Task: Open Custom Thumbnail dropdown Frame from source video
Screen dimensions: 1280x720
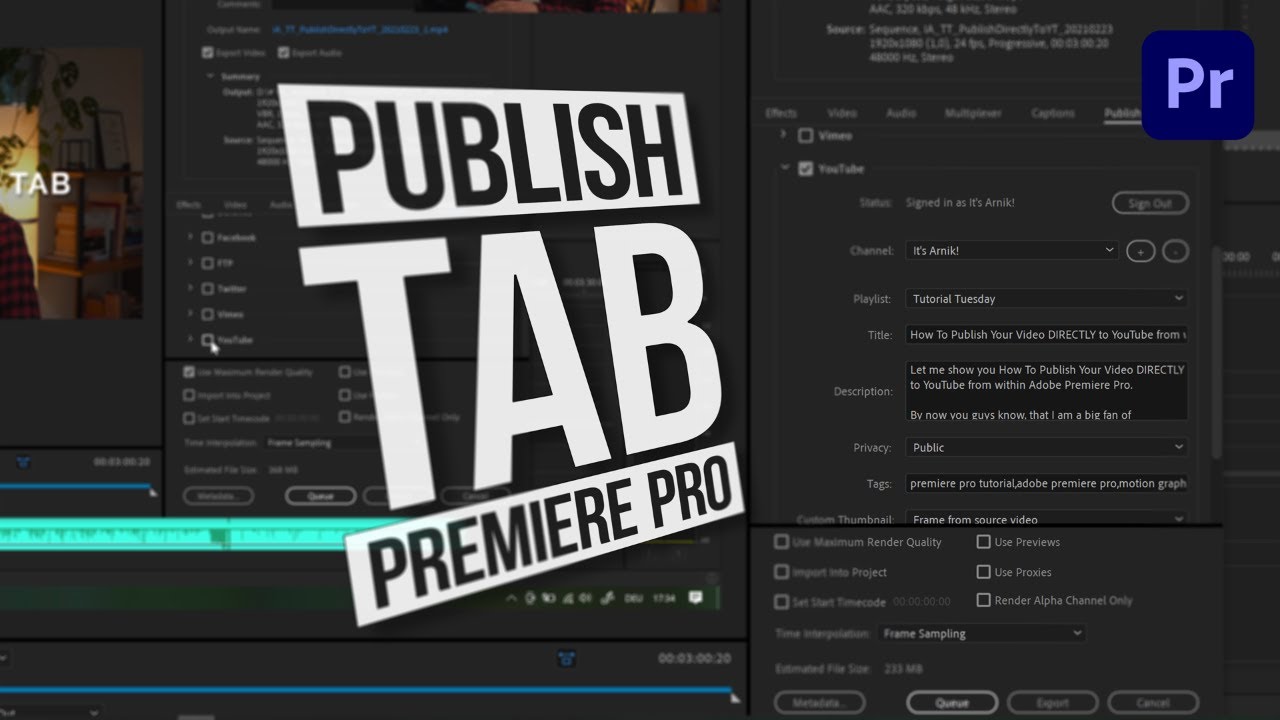Action: point(1046,519)
